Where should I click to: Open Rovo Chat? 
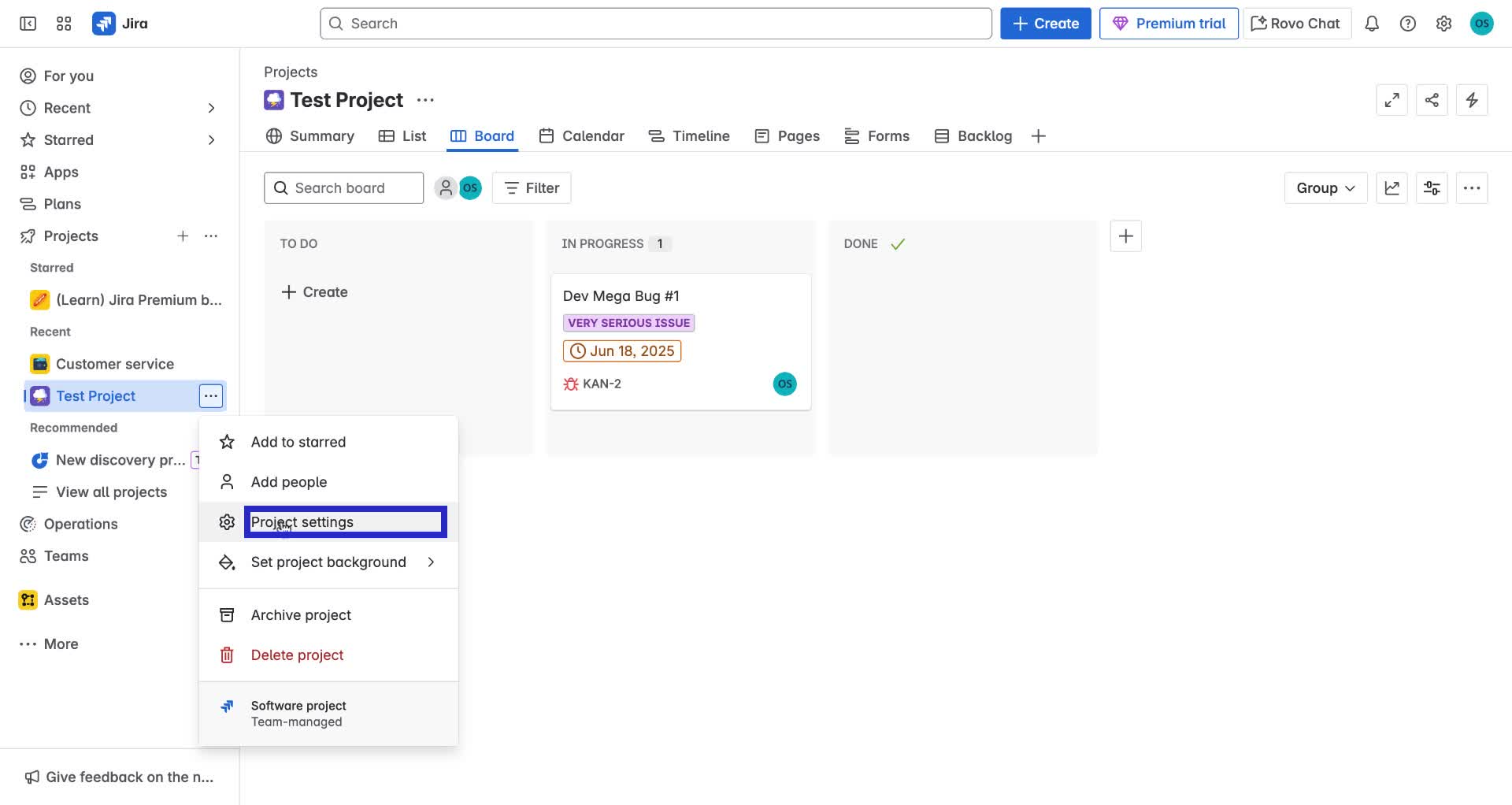click(1295, 23)
